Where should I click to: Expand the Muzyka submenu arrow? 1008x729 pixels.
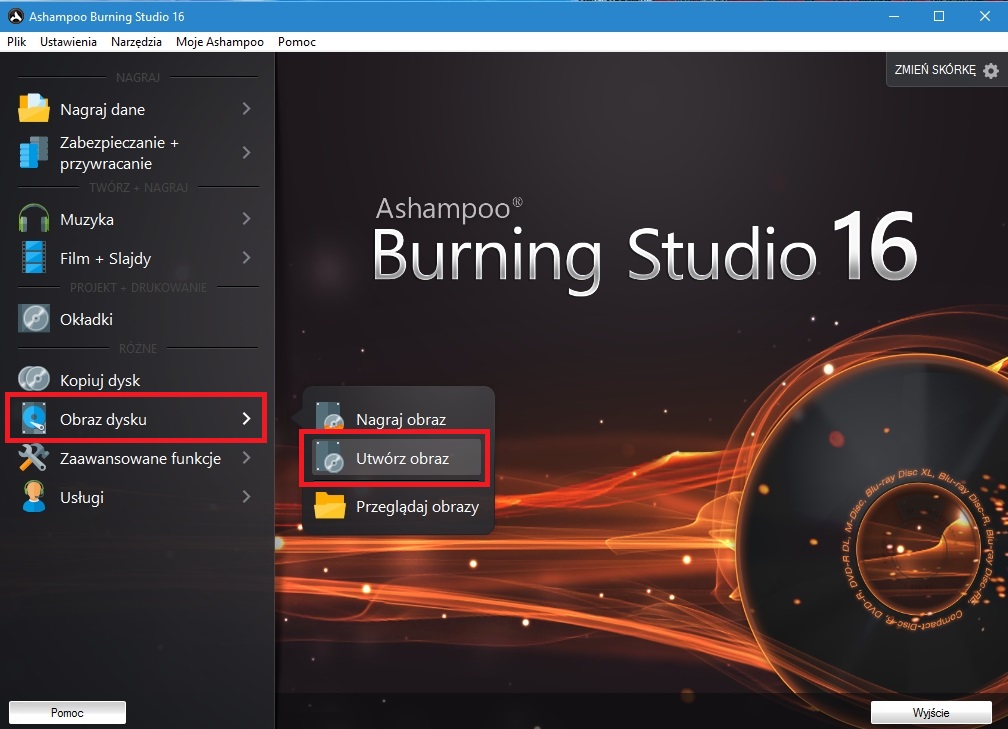pyautogui.click(x=246, y=219)
